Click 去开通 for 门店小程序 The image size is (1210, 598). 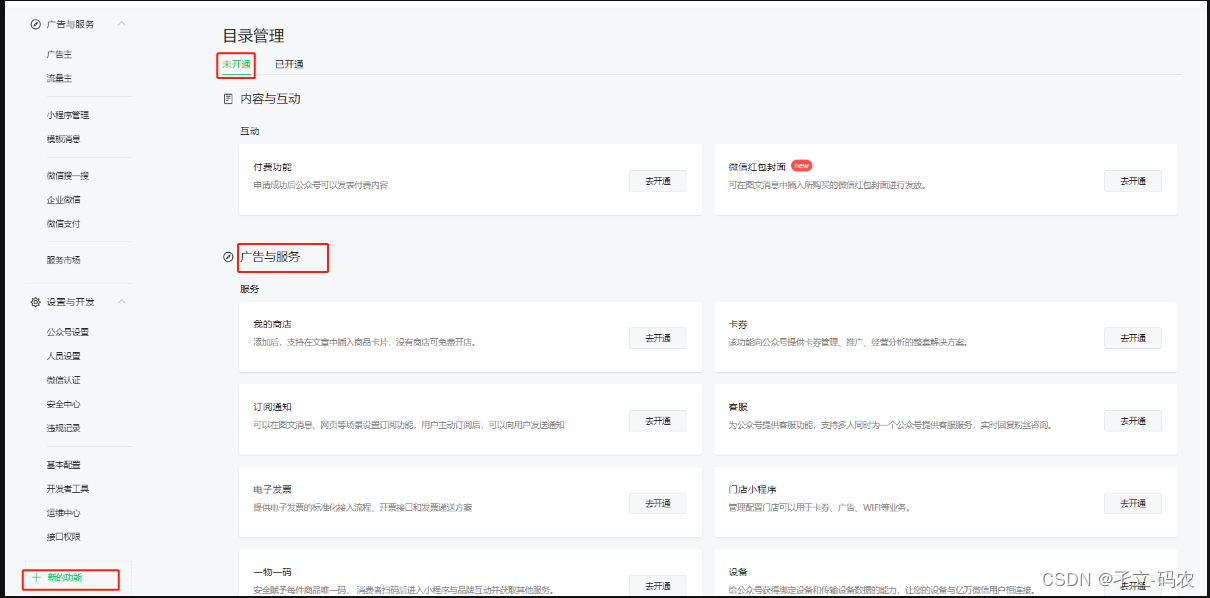(x=1132, y=503)
